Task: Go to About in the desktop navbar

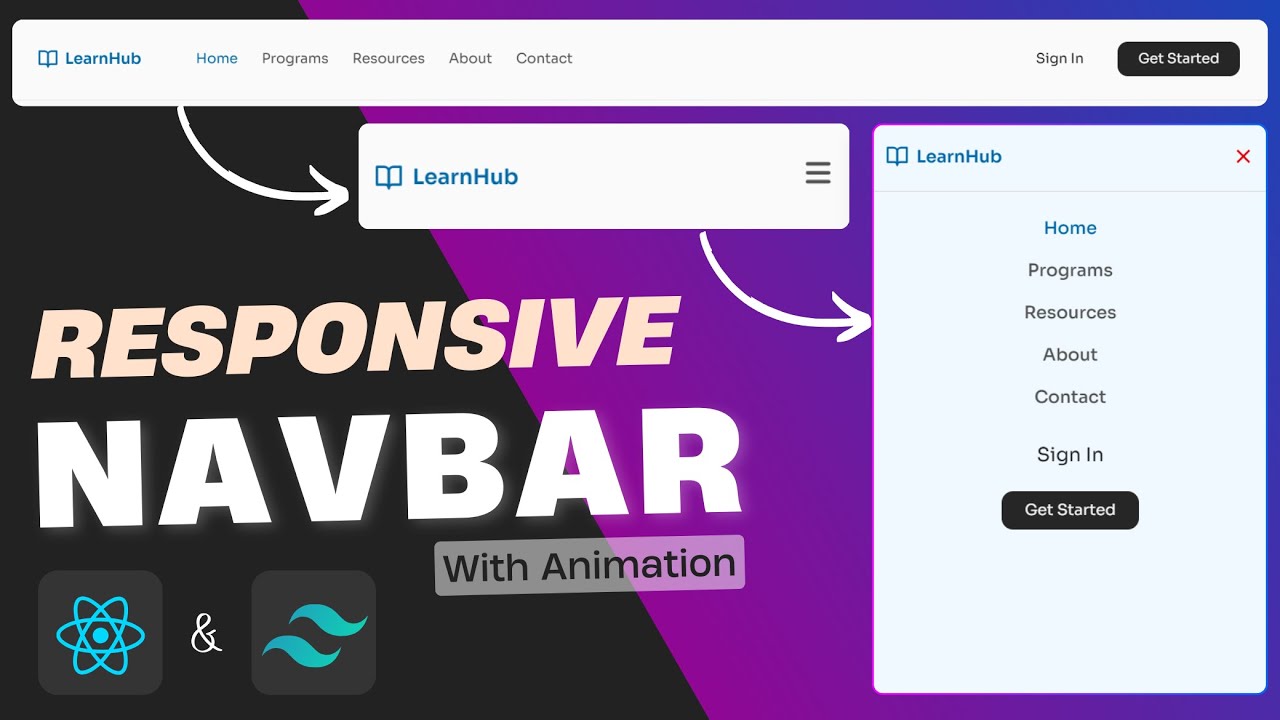Action: tap(470, 58)
